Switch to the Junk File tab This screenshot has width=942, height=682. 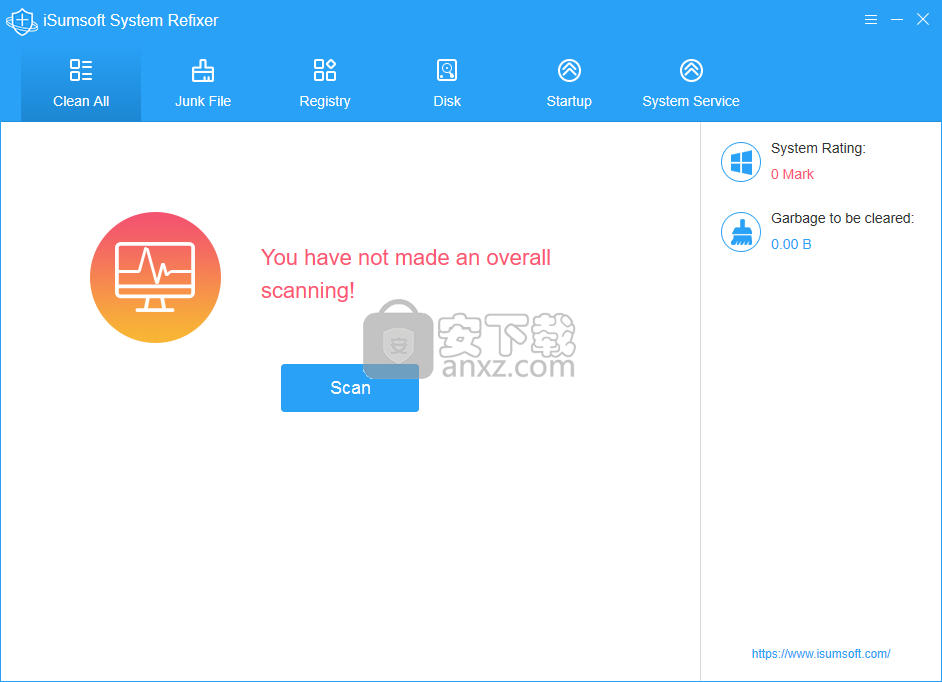click(x=203, y=84)
